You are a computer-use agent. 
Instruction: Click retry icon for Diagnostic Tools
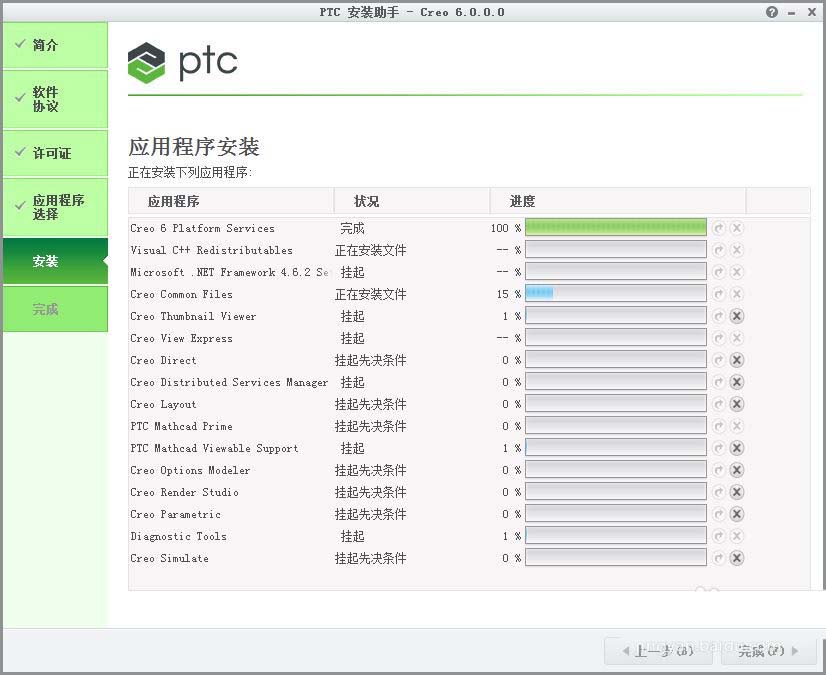click(719, 536)
